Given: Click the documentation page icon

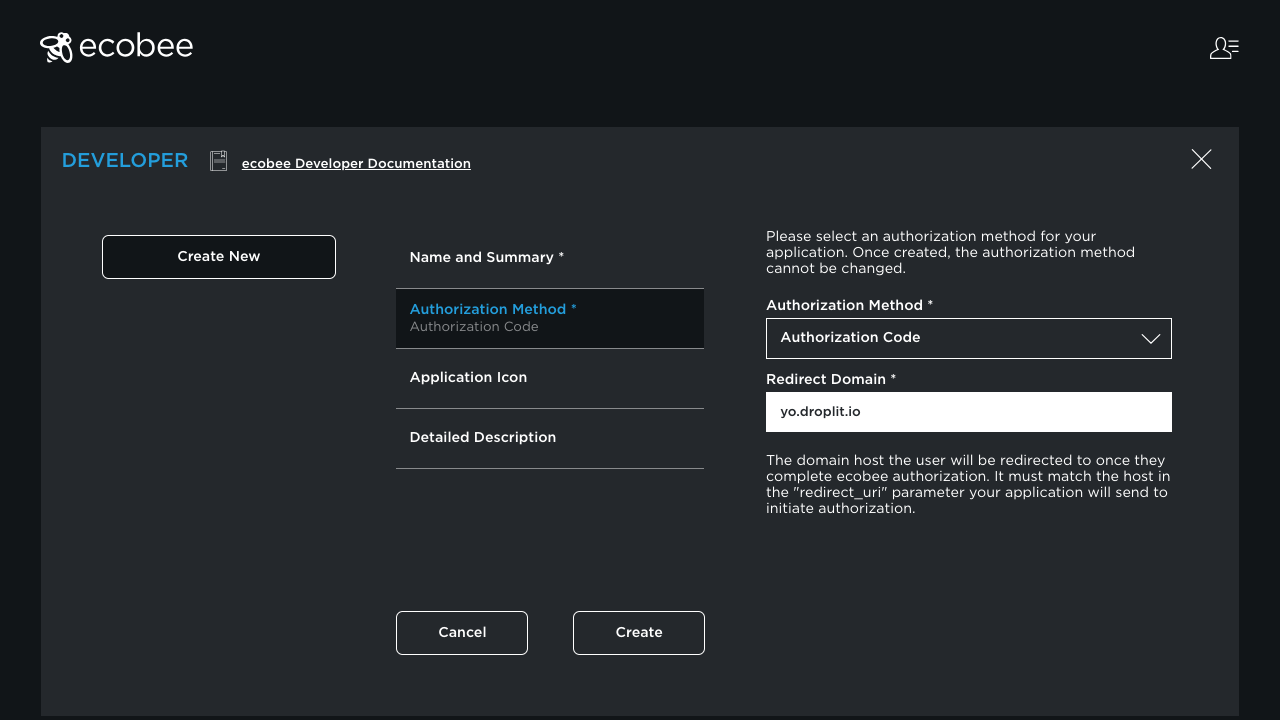Looking at the screenshot, I should coord(218,161).
